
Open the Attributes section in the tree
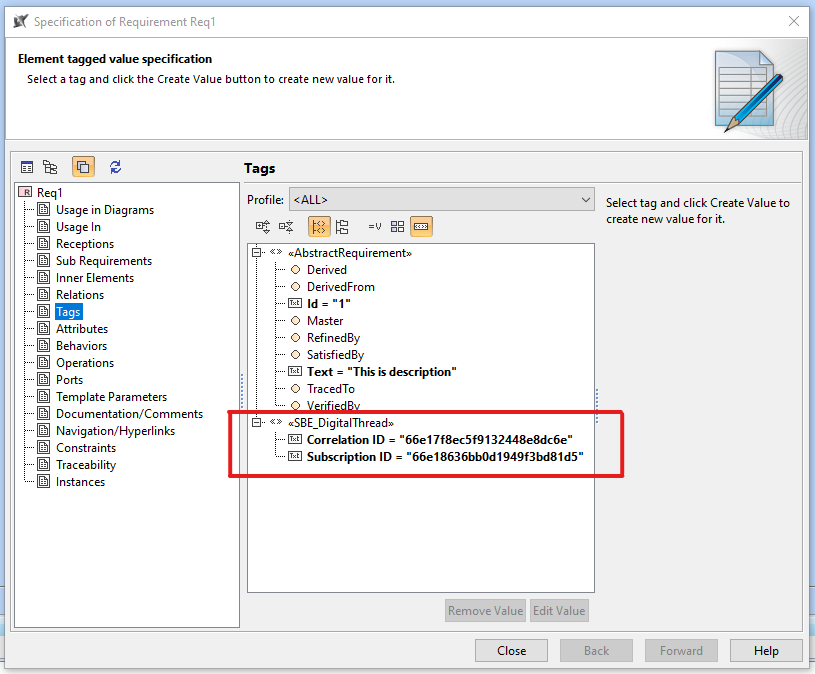(x=82, y=329)
